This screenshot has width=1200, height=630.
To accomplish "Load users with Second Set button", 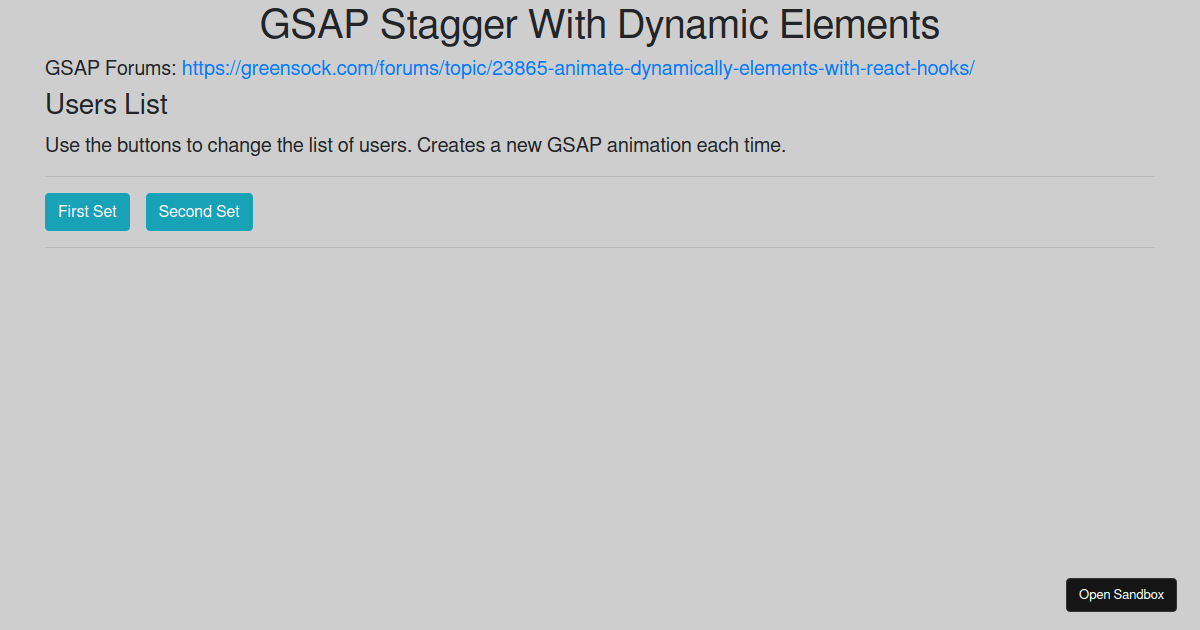I will pyautogui.click(x=199, y=212).
